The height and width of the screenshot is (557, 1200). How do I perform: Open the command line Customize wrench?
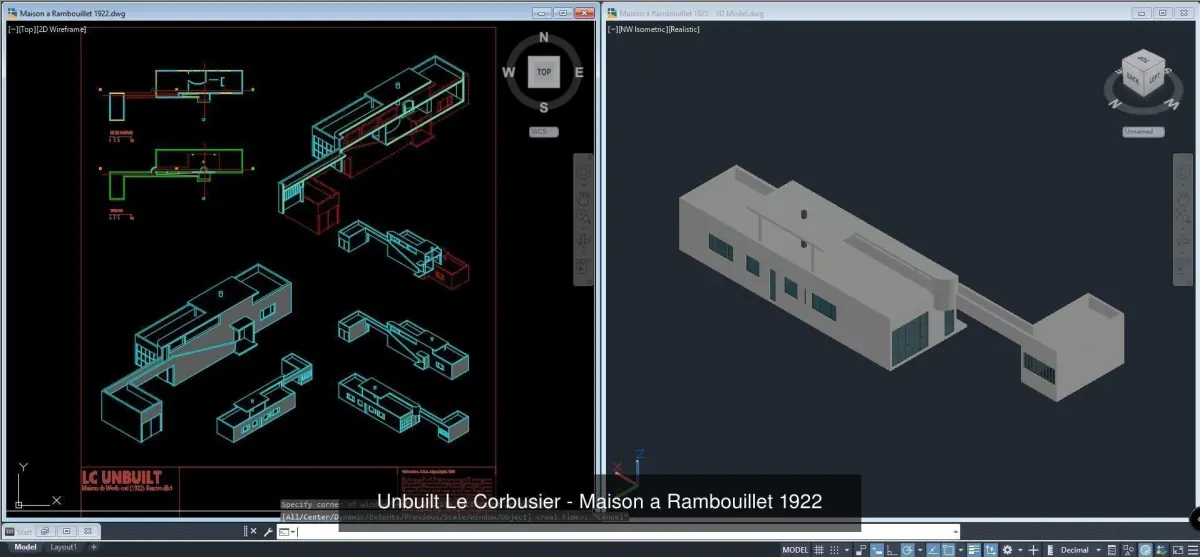point(268,532)
